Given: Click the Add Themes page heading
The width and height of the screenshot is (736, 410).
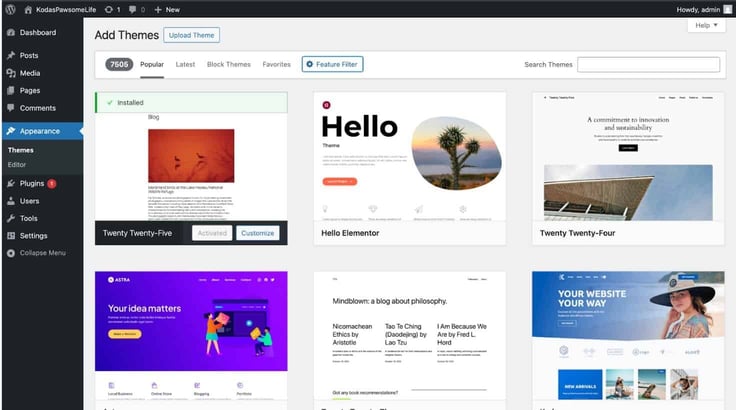Looking at the screenshot, I should [127, 35].
